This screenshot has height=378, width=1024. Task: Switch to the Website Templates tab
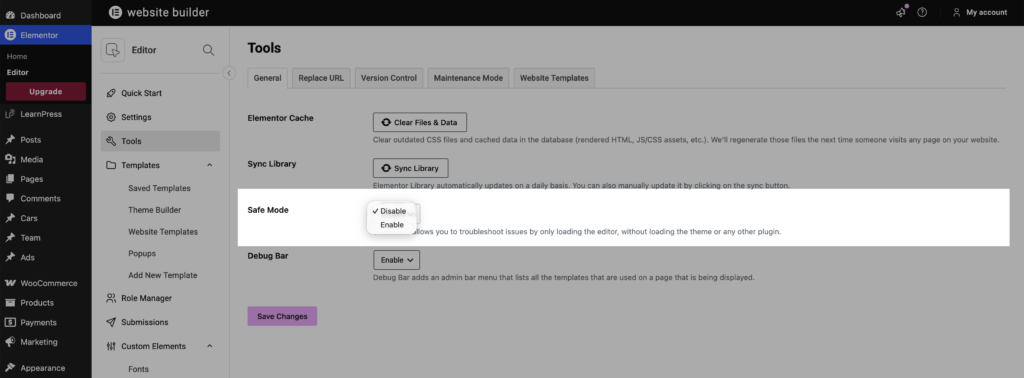click(554, 78)
